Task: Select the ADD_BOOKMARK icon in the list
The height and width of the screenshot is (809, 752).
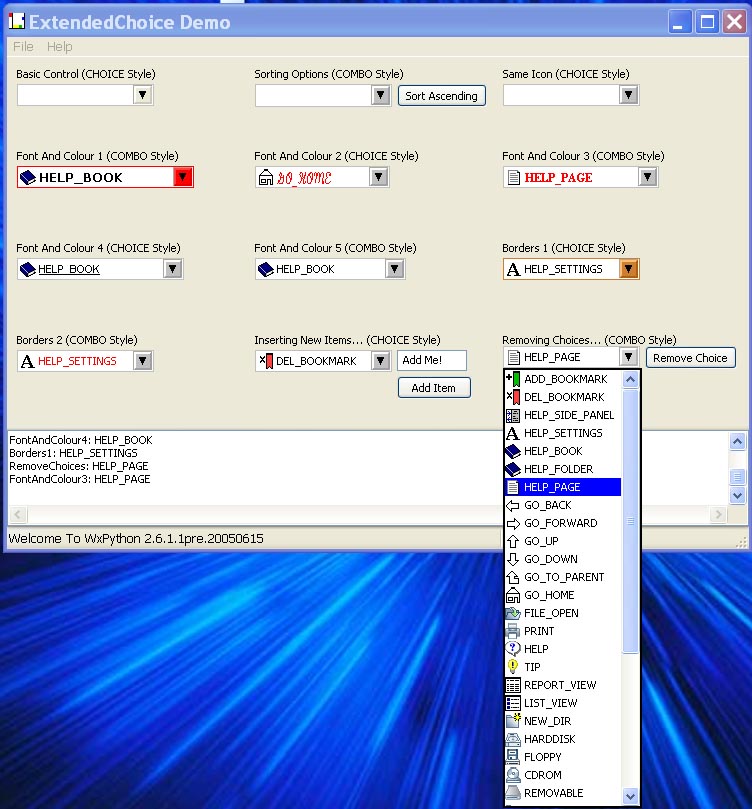Action: 513,379
